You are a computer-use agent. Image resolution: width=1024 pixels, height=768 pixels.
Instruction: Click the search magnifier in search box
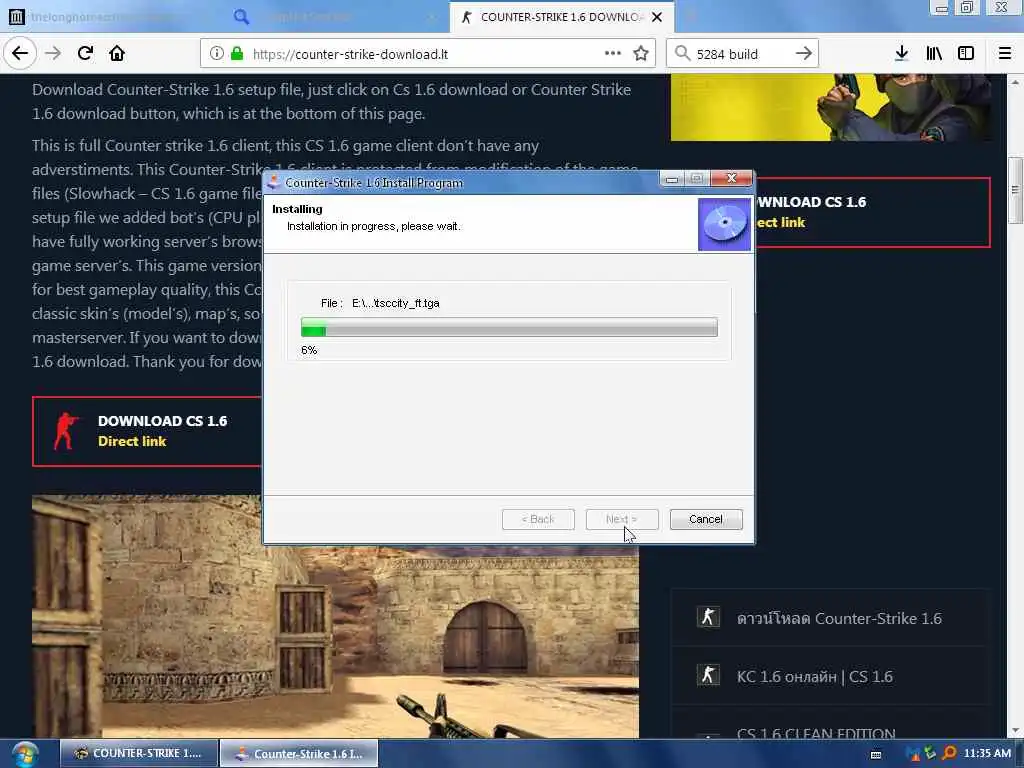[x=682, y=54]
